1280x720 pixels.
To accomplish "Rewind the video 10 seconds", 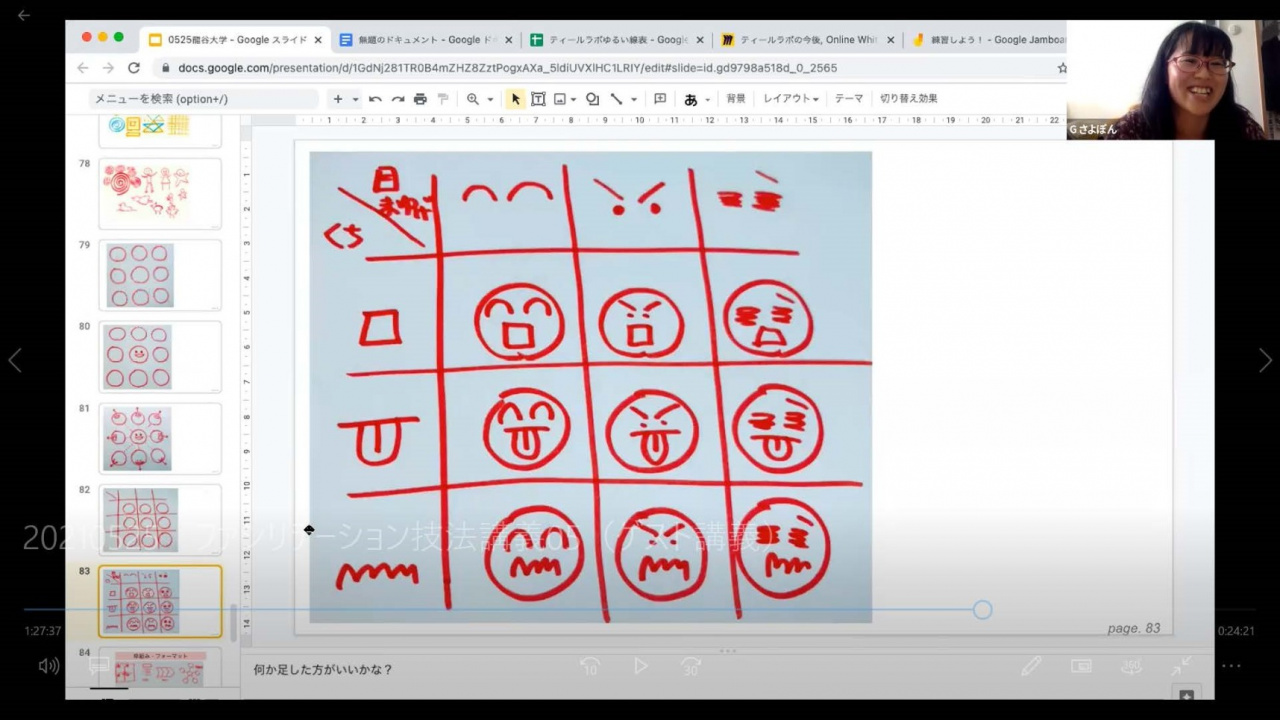I will click(x=590, y=666).
